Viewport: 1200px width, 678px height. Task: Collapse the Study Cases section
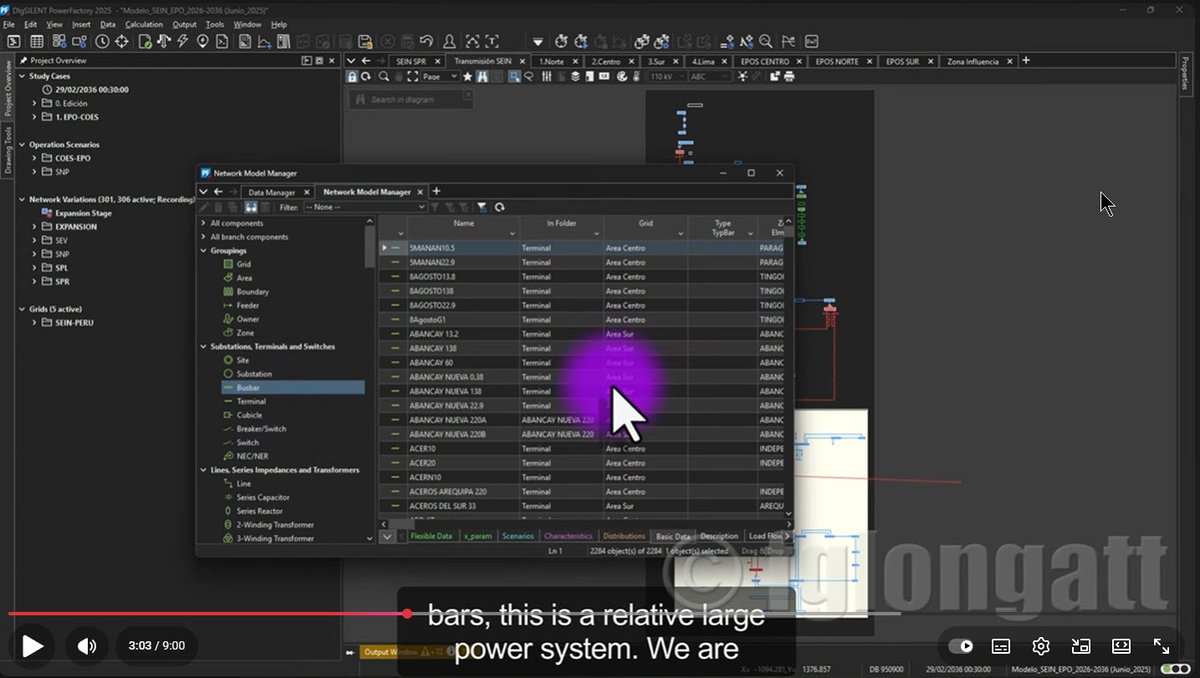pos(21,76)
